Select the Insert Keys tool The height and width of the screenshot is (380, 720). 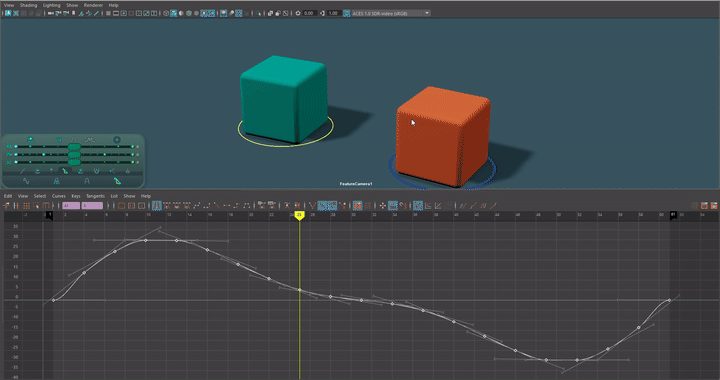16,206
